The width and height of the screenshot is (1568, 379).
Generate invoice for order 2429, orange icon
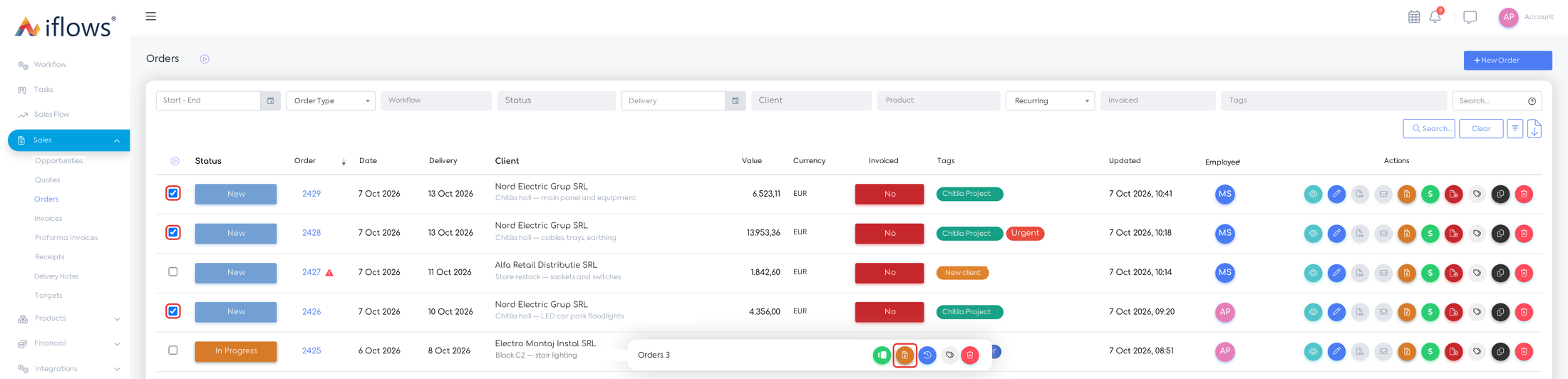(x=1407, y=194)
